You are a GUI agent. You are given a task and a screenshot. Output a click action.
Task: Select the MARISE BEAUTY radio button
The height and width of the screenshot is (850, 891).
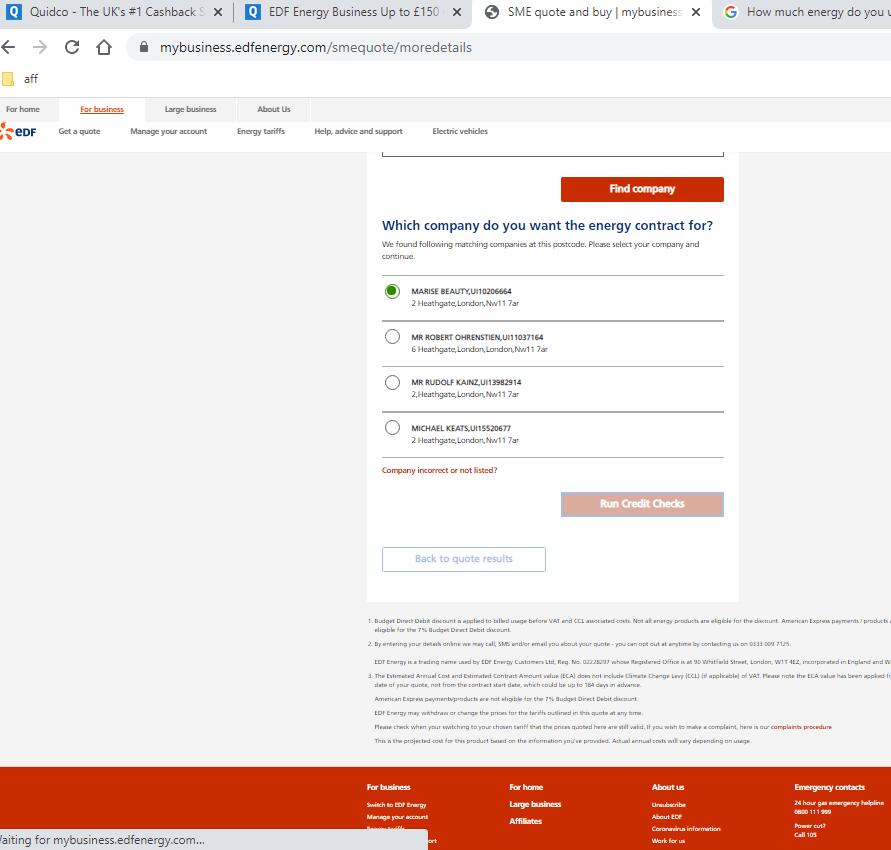(392, 291)
